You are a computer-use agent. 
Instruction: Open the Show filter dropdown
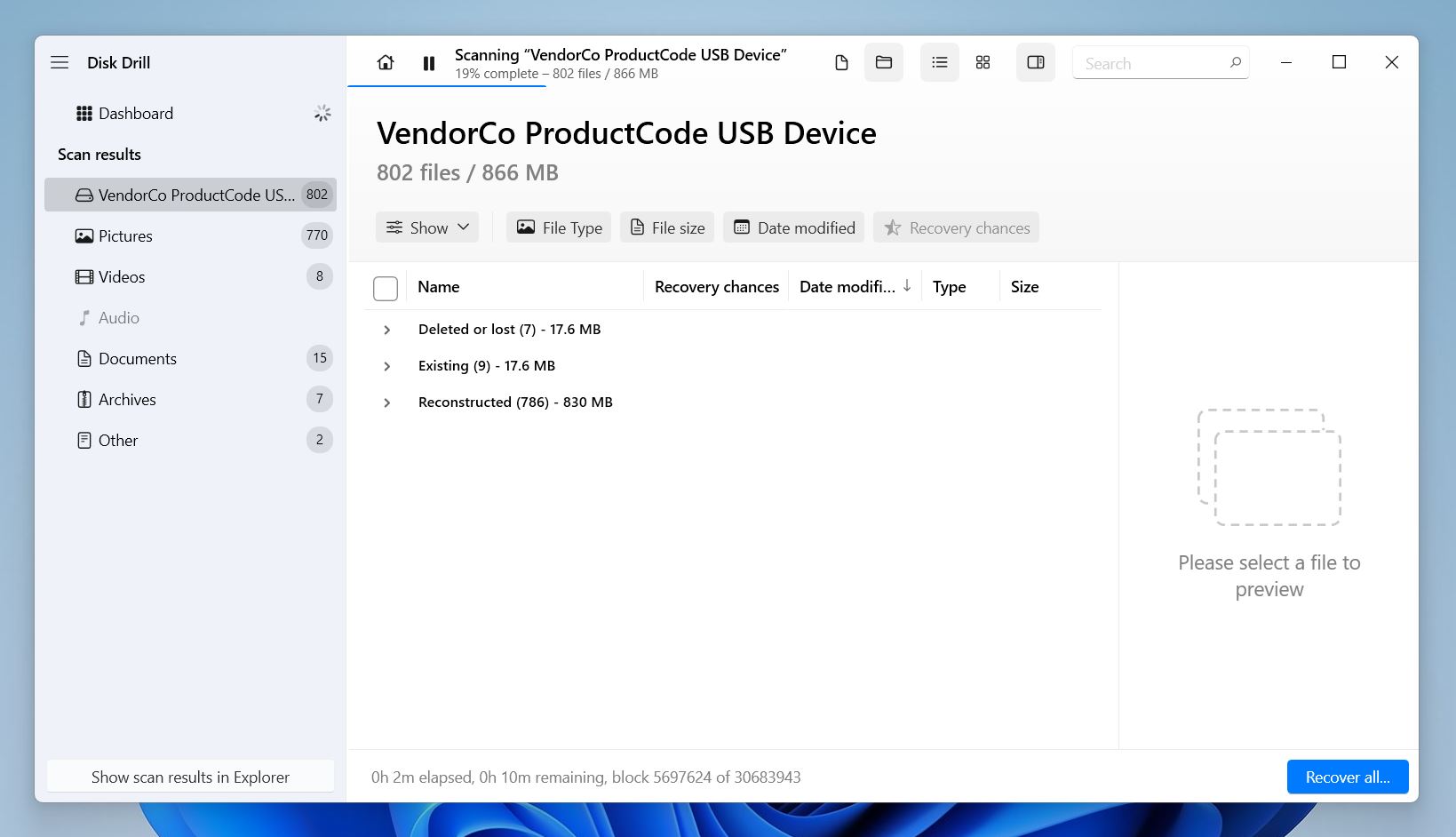[x=427, y=227]
